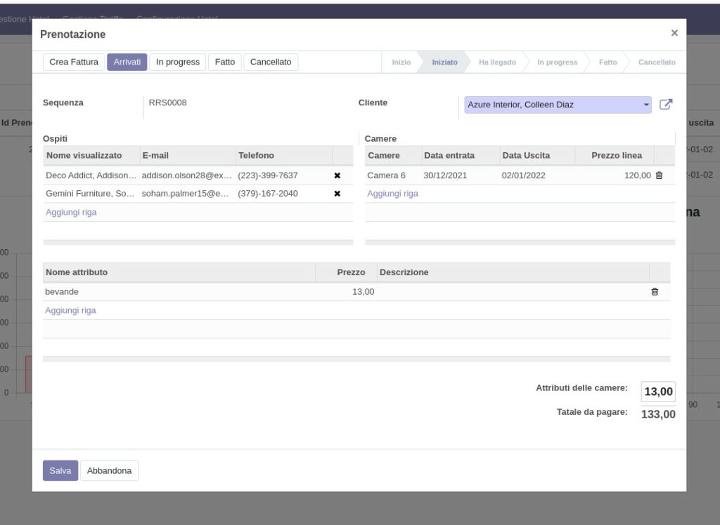Image resolution: width=720 pixels, height=525 pixels.
Task: Add a new row under Ospiti
Action: pyautogui.click(x=71, y=212)
